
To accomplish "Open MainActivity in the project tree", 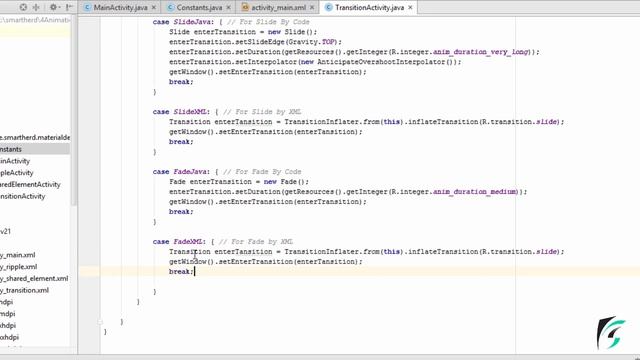I will (15, 161).
